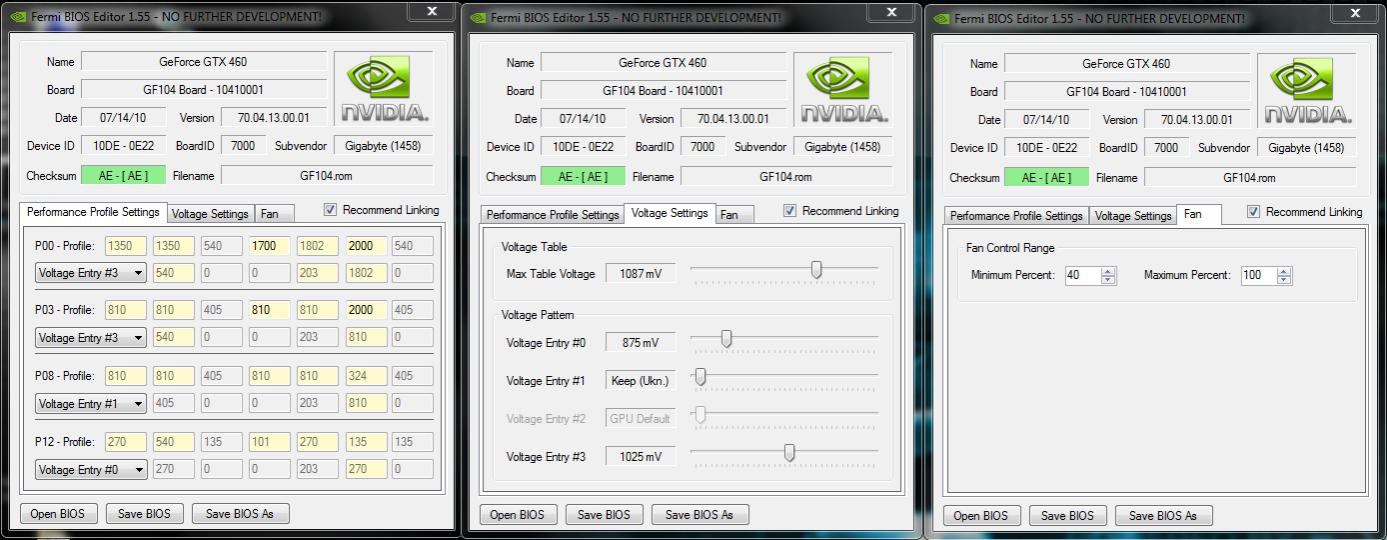Click the title bar app icon of the Fan settings window
The width and height of the screenshot is (1387, 540).
pyautogui.click(x=940, y=17)
